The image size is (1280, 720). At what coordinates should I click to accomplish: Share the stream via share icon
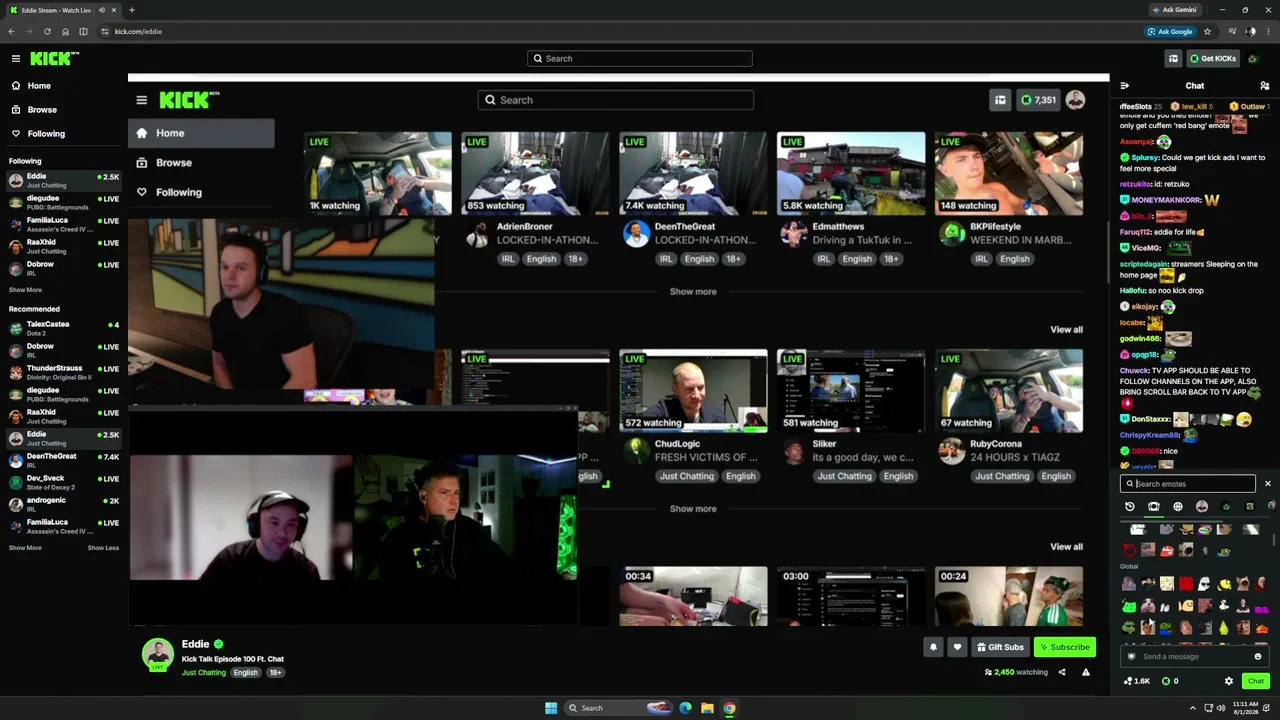coord(1062,673)
